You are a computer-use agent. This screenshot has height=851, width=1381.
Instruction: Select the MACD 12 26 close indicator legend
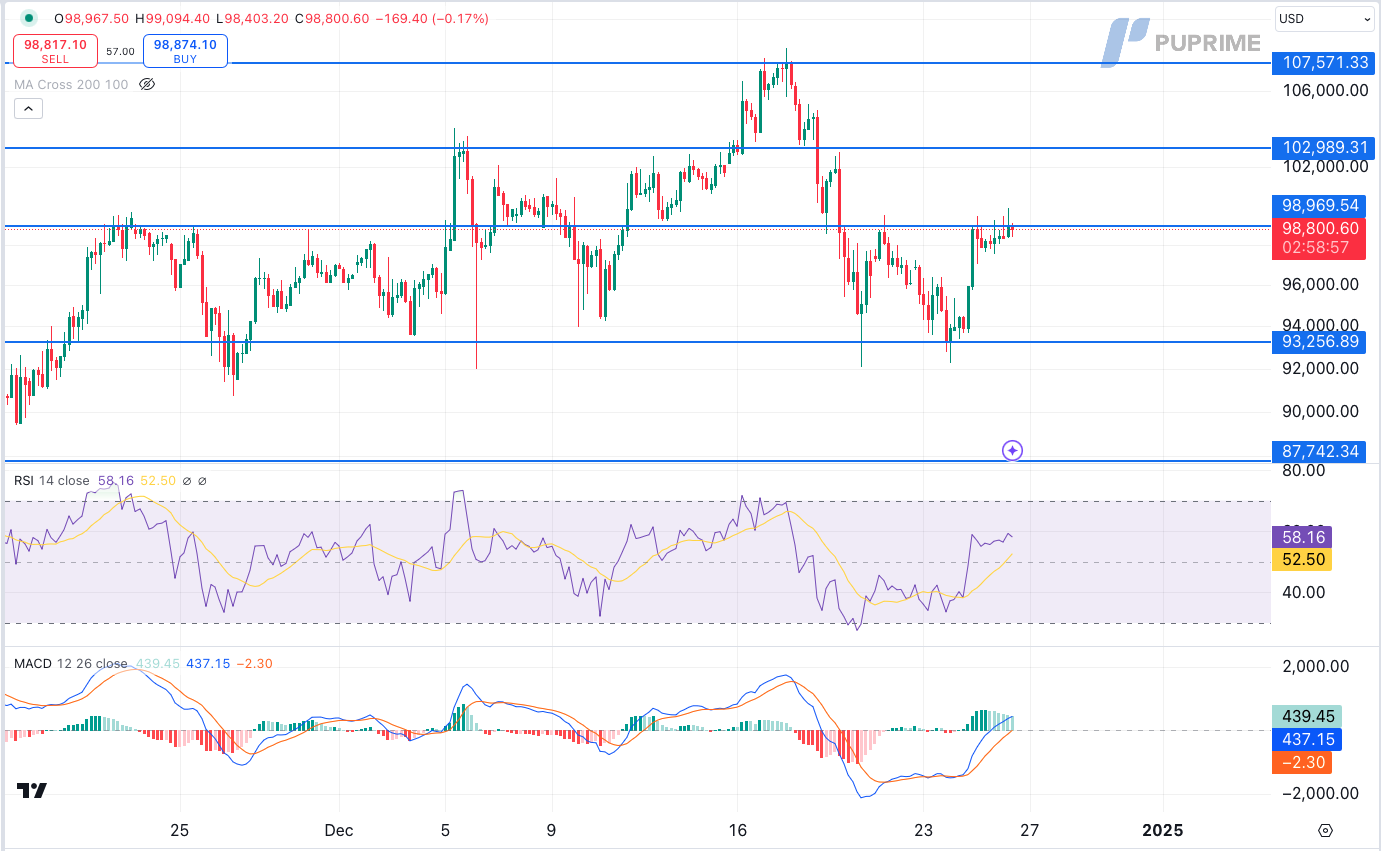click(71, 663)
